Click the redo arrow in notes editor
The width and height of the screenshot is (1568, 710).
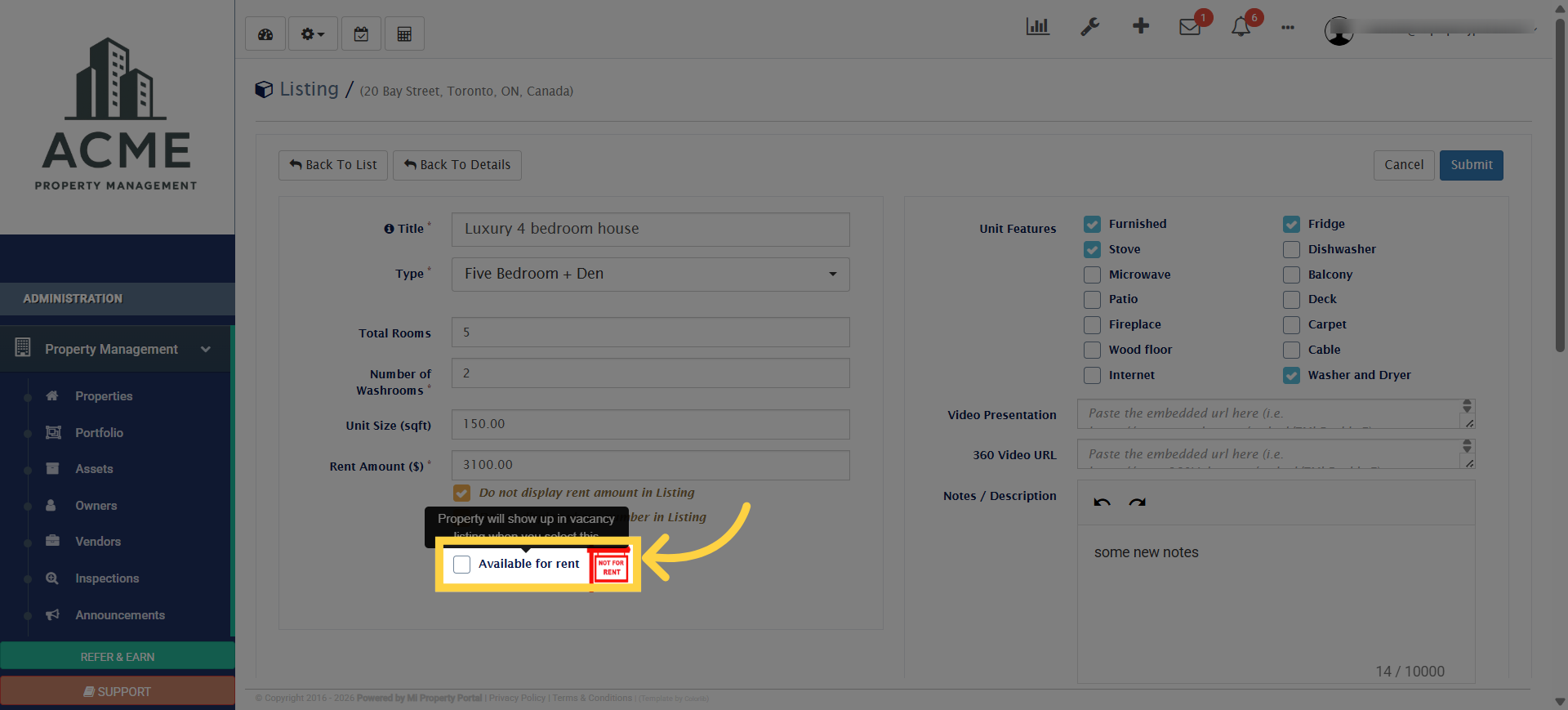(x=1137, y=502)
